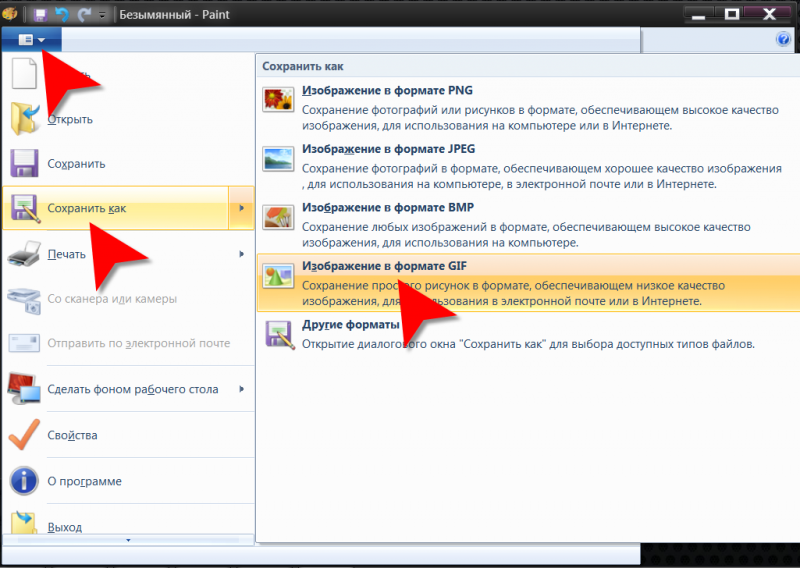This screenshot has width=800, height=568.
Task: Click the Undo arrow in title bar
Action: coord(62,14)
